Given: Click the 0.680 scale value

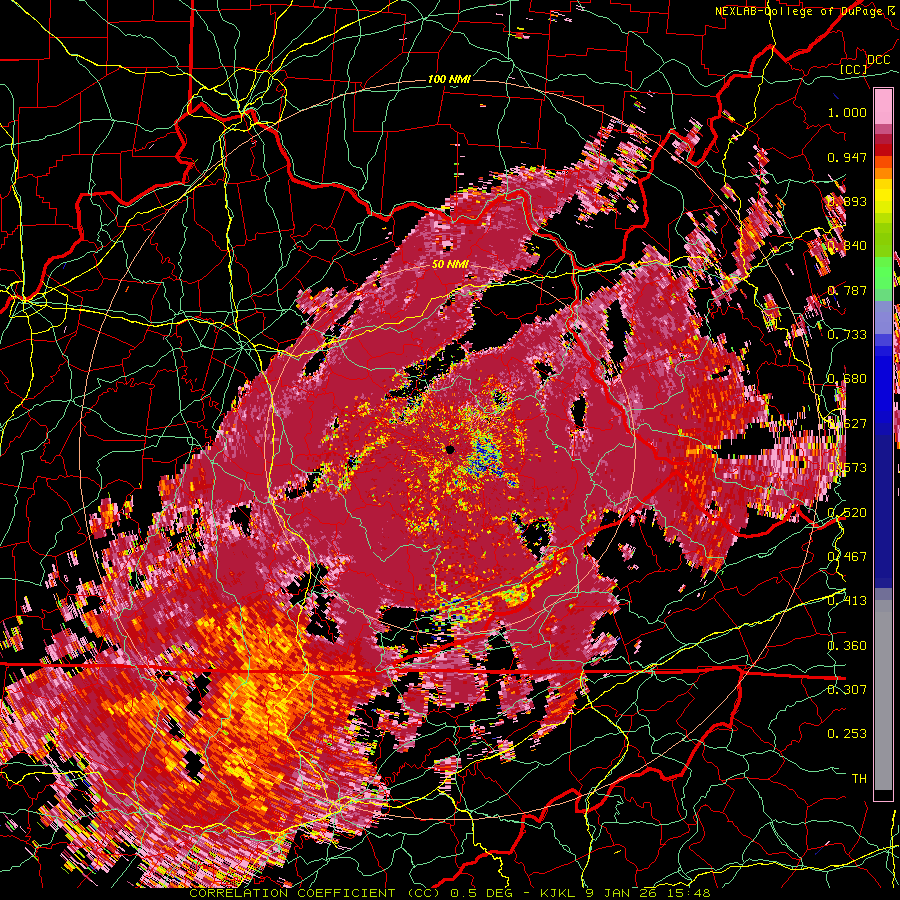Looking at the screenshot, I should click(x=847, y=379).
